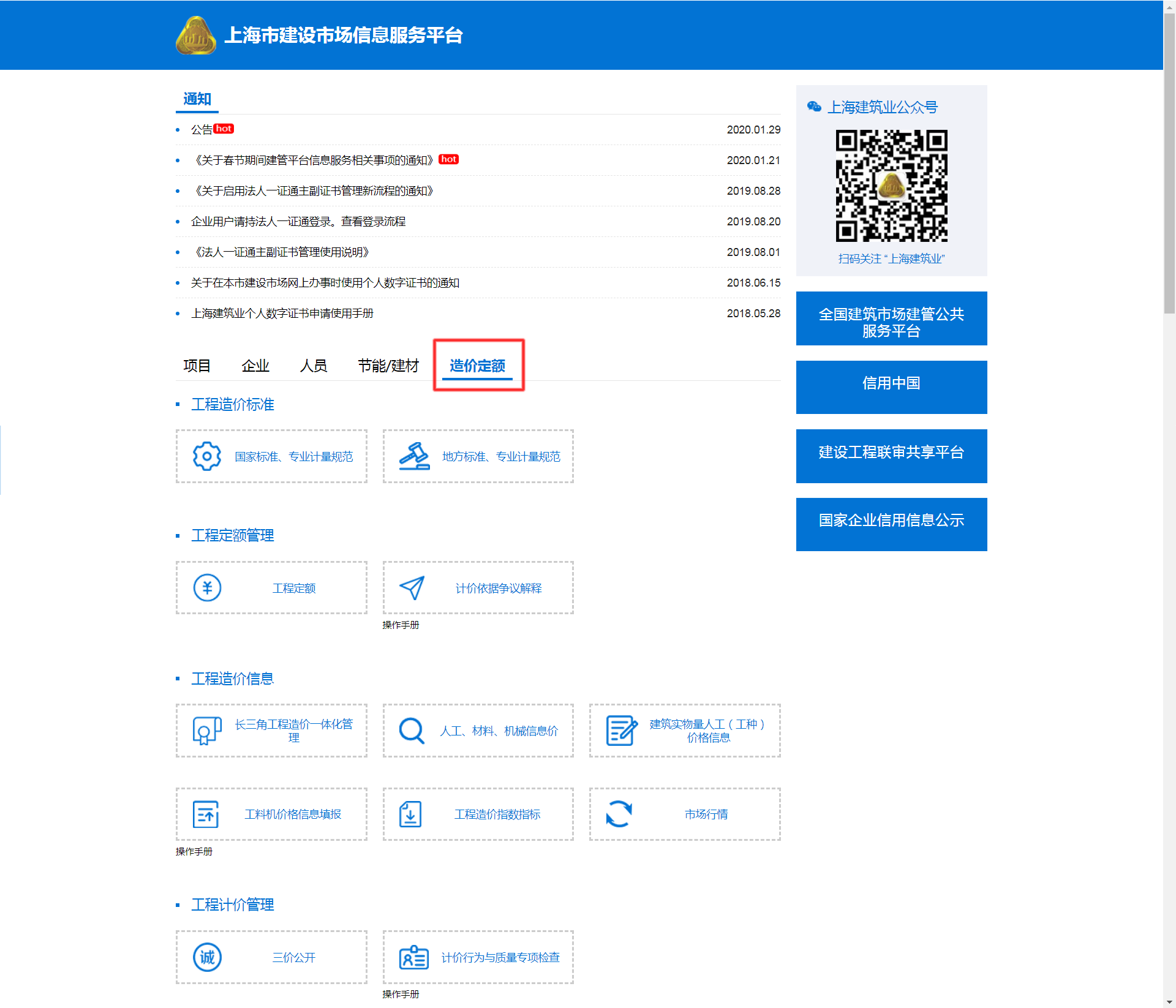Open 工程定额 via the ¥ currency icon

click(x=207, y=587)
